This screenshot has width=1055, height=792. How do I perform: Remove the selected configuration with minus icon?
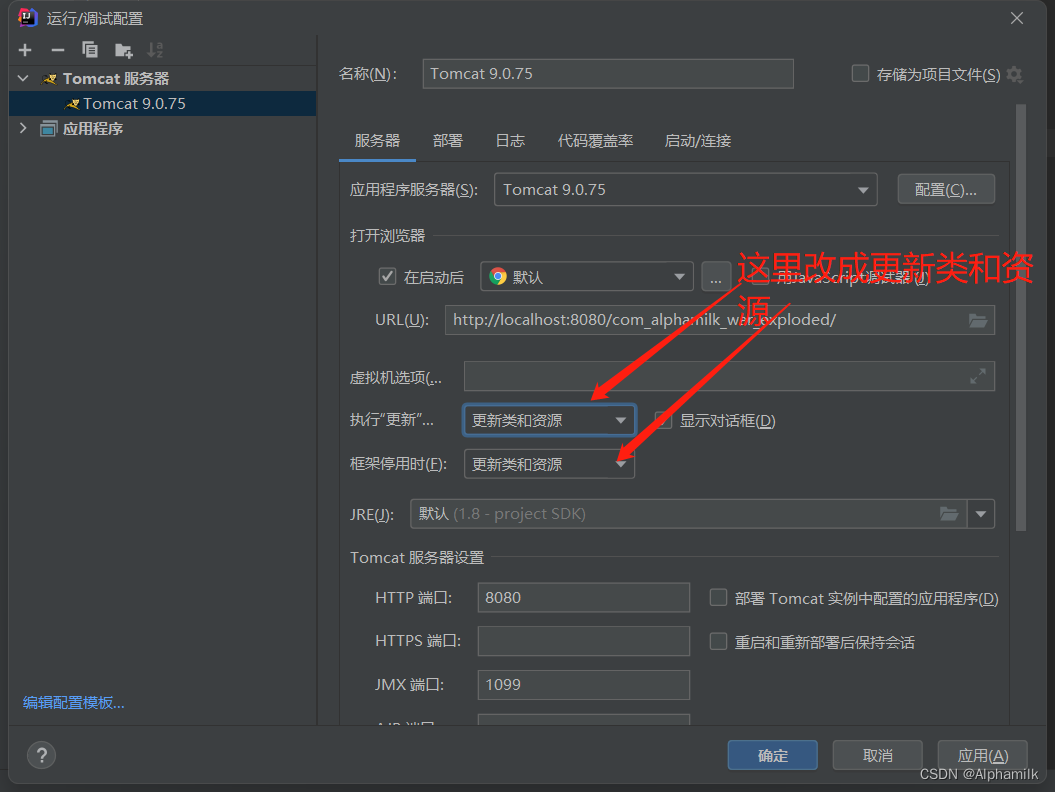click(58, 50)
